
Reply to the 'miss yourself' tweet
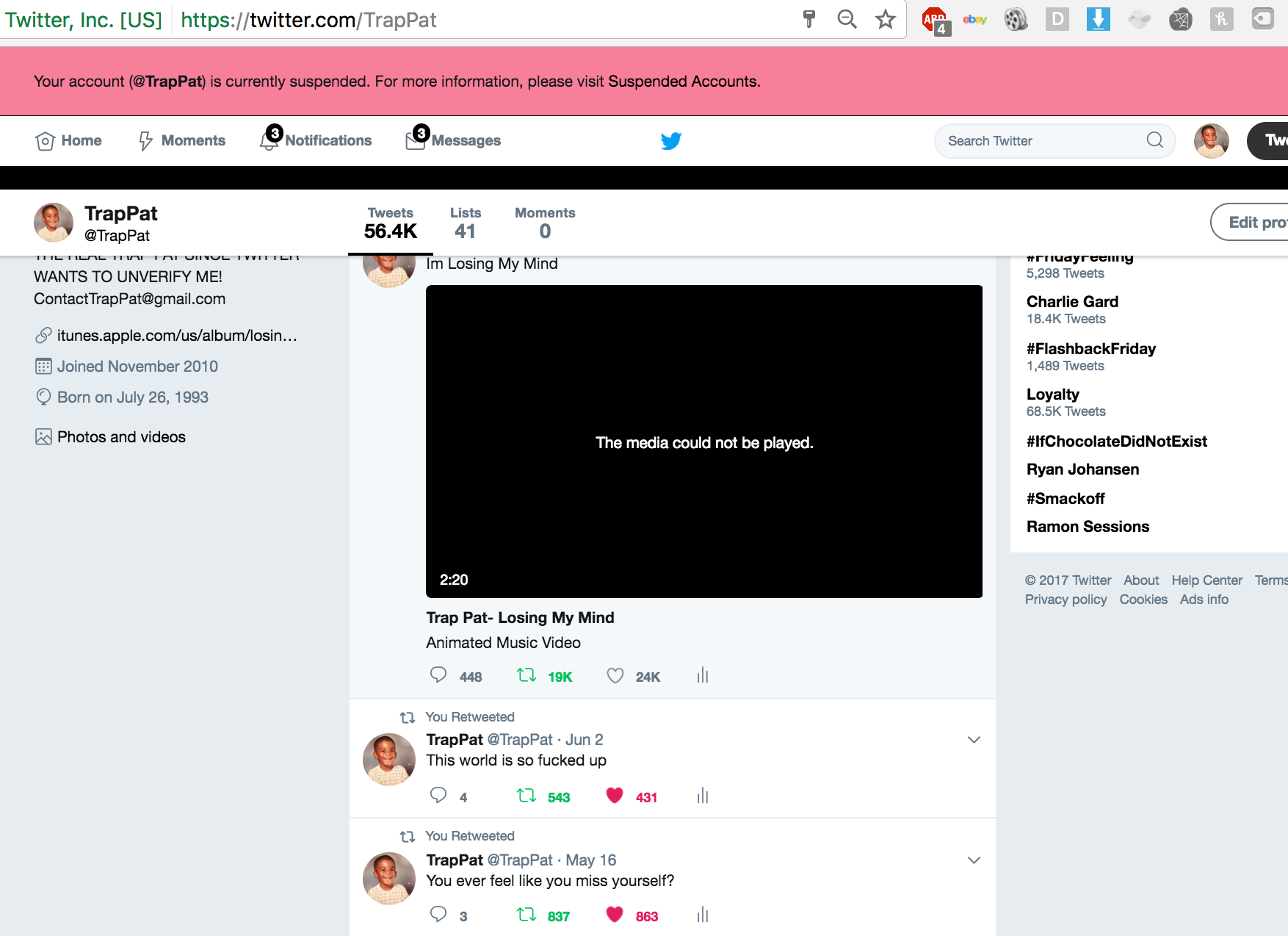coord(438,915)
